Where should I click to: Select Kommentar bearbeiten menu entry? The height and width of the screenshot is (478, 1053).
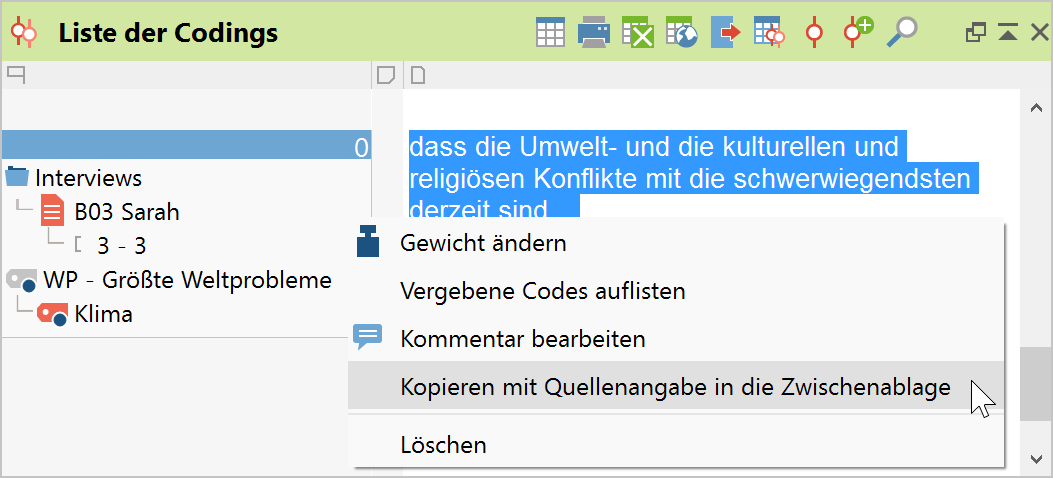522,339
